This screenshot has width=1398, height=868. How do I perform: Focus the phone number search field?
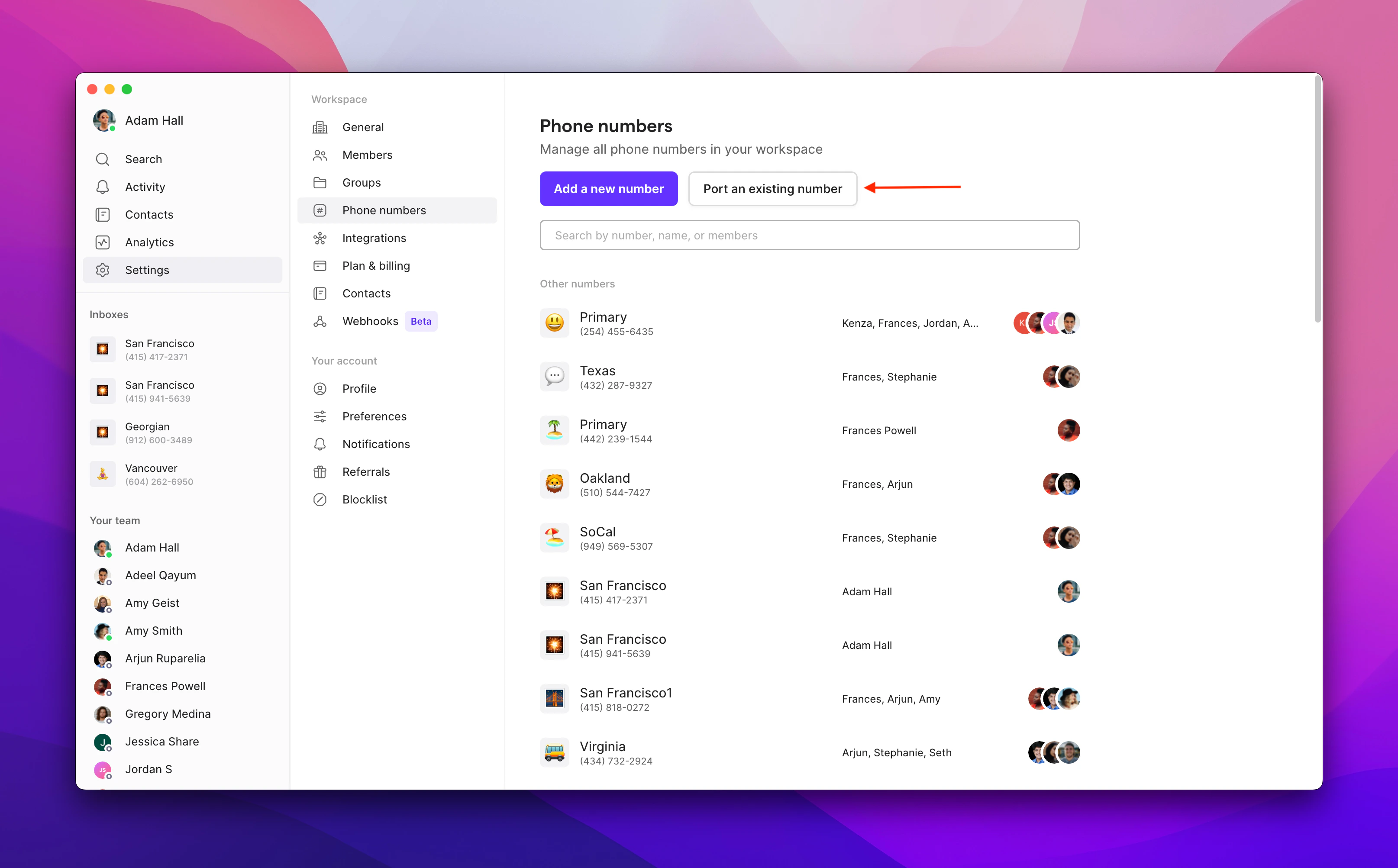tap(809, 236)
